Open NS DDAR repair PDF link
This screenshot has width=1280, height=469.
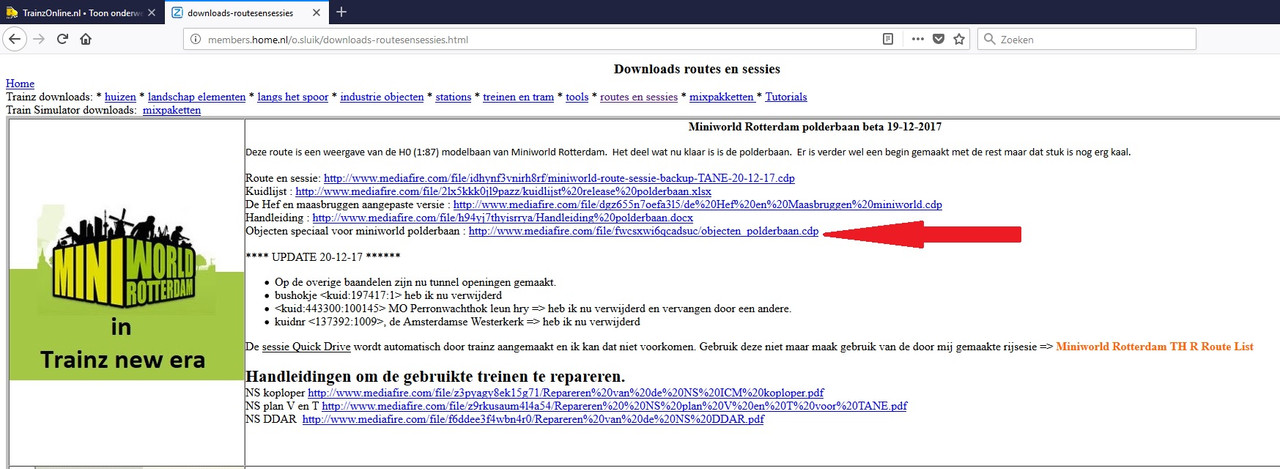(x=533, y=420)
